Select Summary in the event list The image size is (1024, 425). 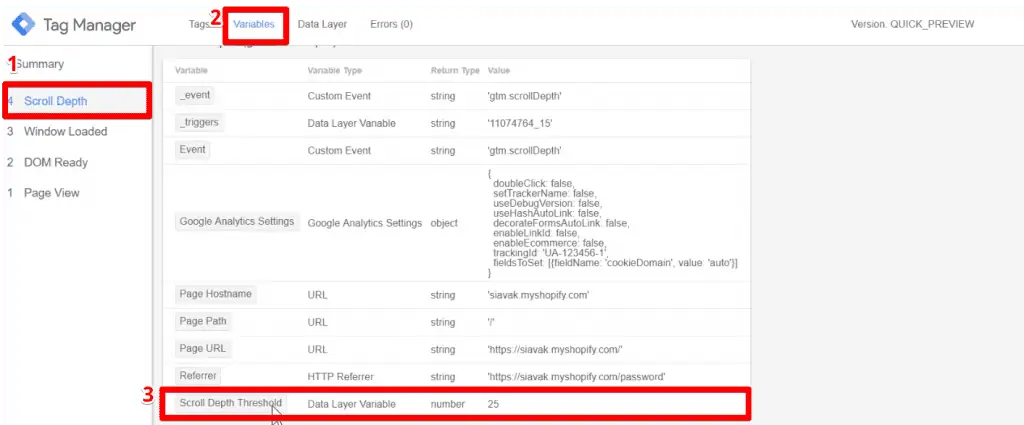click(x=38, y=64)
